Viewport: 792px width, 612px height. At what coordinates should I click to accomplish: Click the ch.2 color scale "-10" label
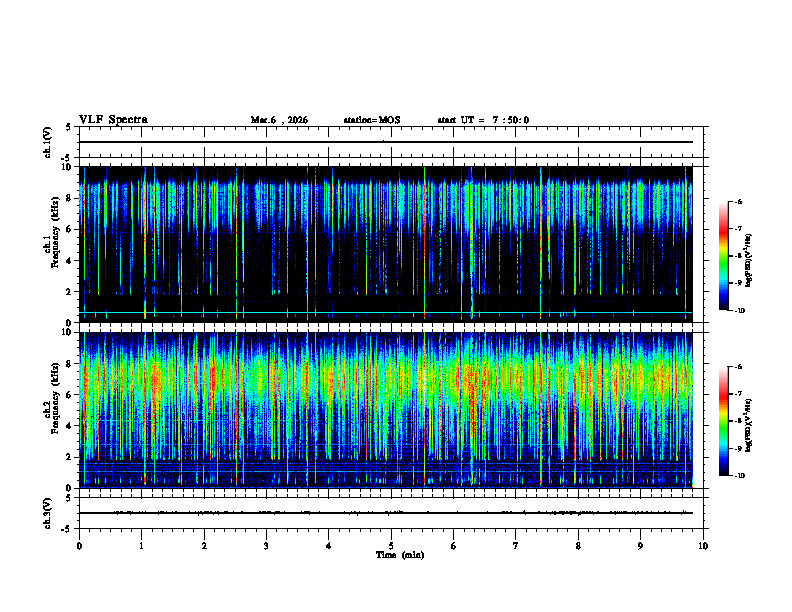click(739, 476)
